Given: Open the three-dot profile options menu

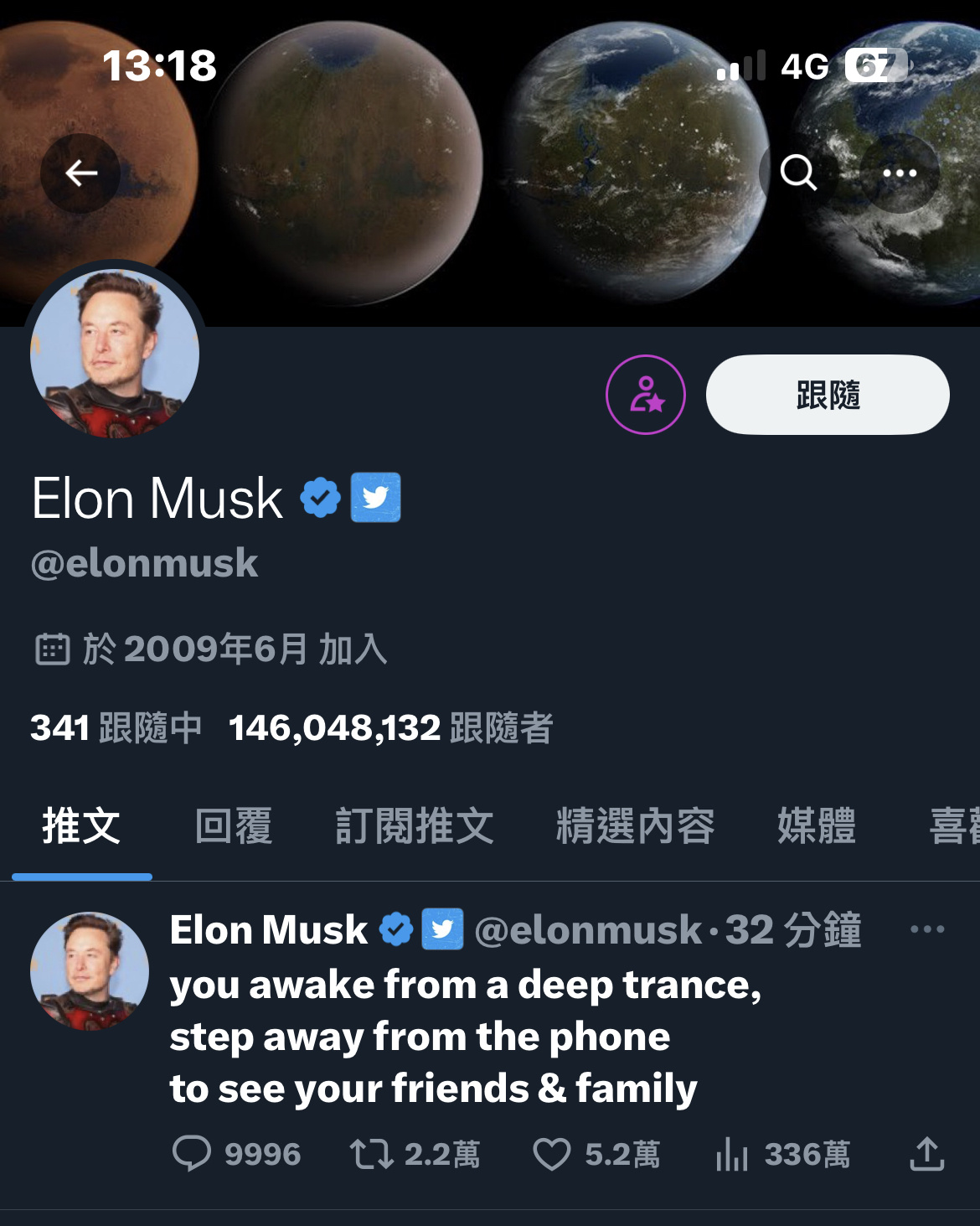Looking at the screenshot, I should pyautogui.click(x=900, y=173).
